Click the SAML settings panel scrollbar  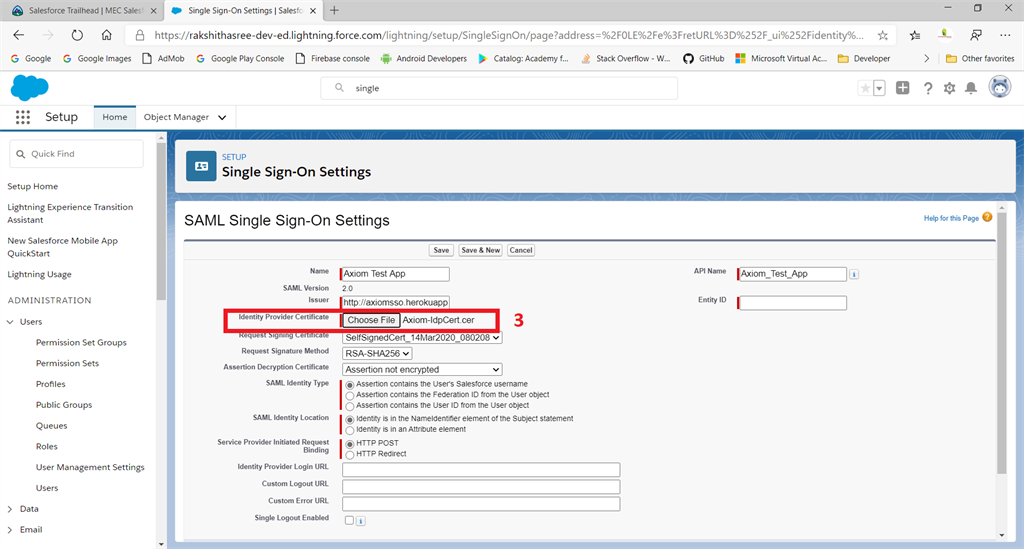(1002, 343)
